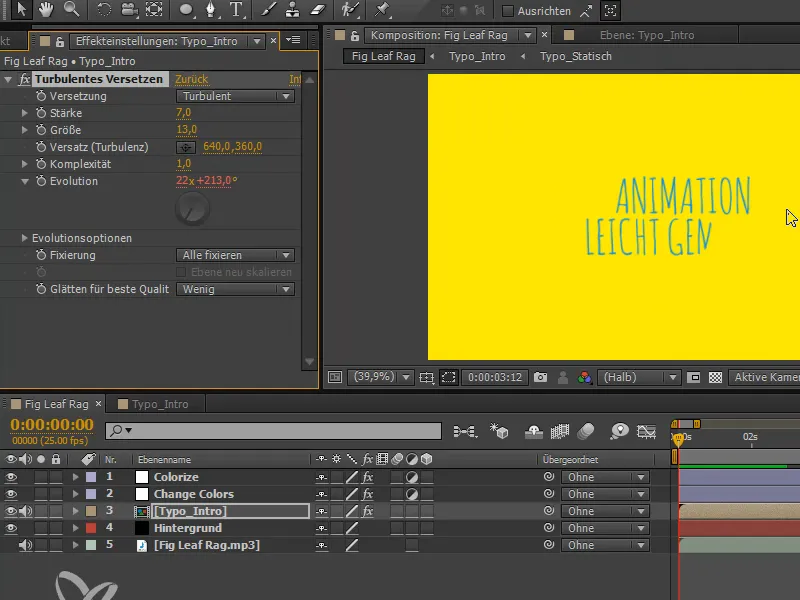
Task: Toggle transparency grid in viewer
Action: point(715,377)
